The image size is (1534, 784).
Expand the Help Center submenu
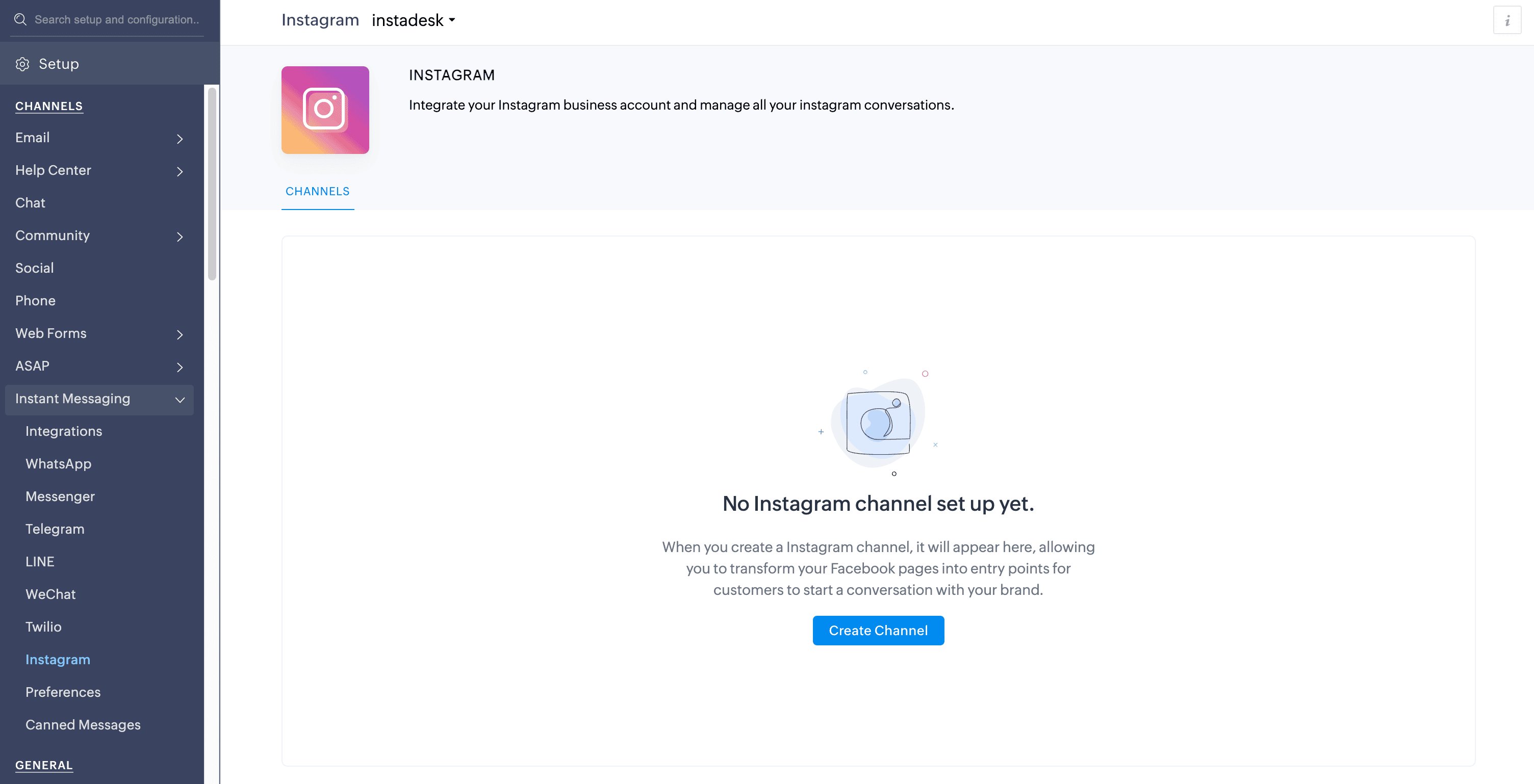pyautogui.click(x=179, y=171)
